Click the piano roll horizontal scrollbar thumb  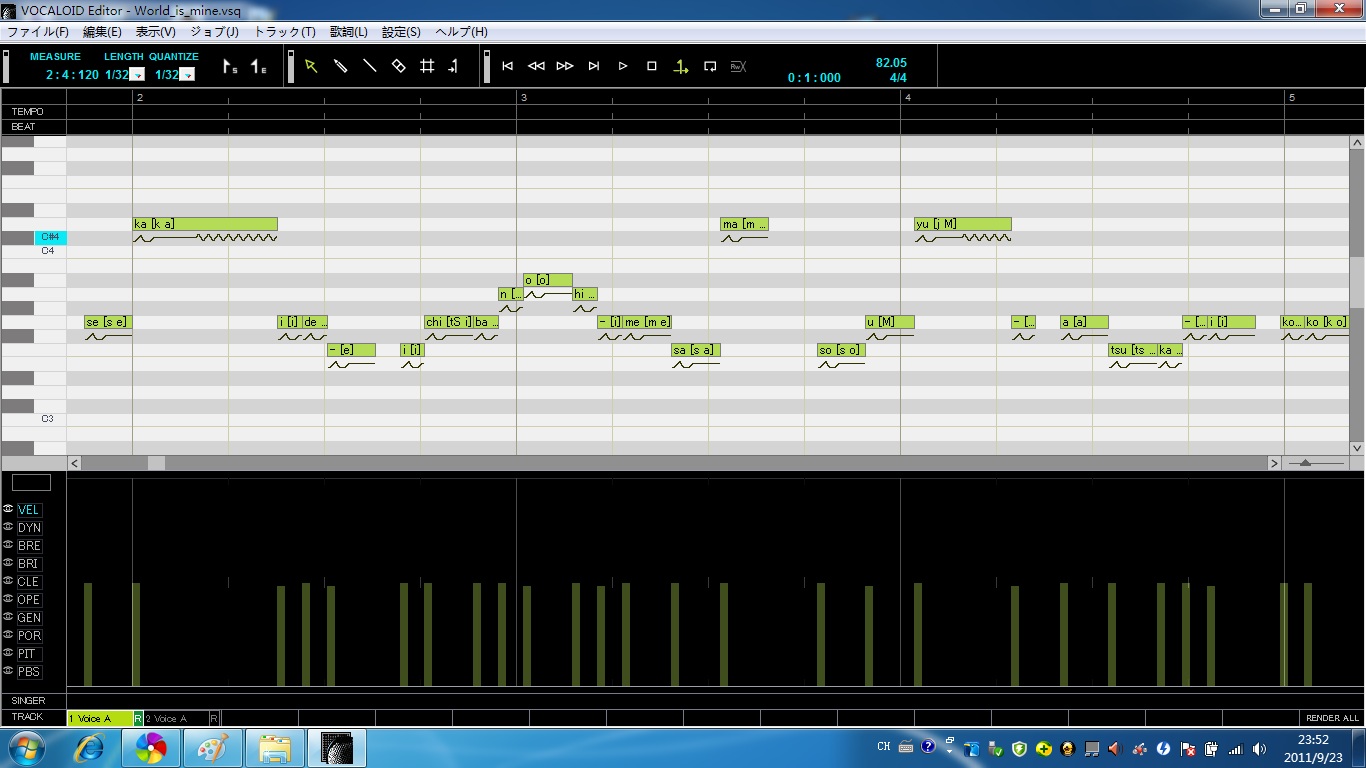click(156, 463)
